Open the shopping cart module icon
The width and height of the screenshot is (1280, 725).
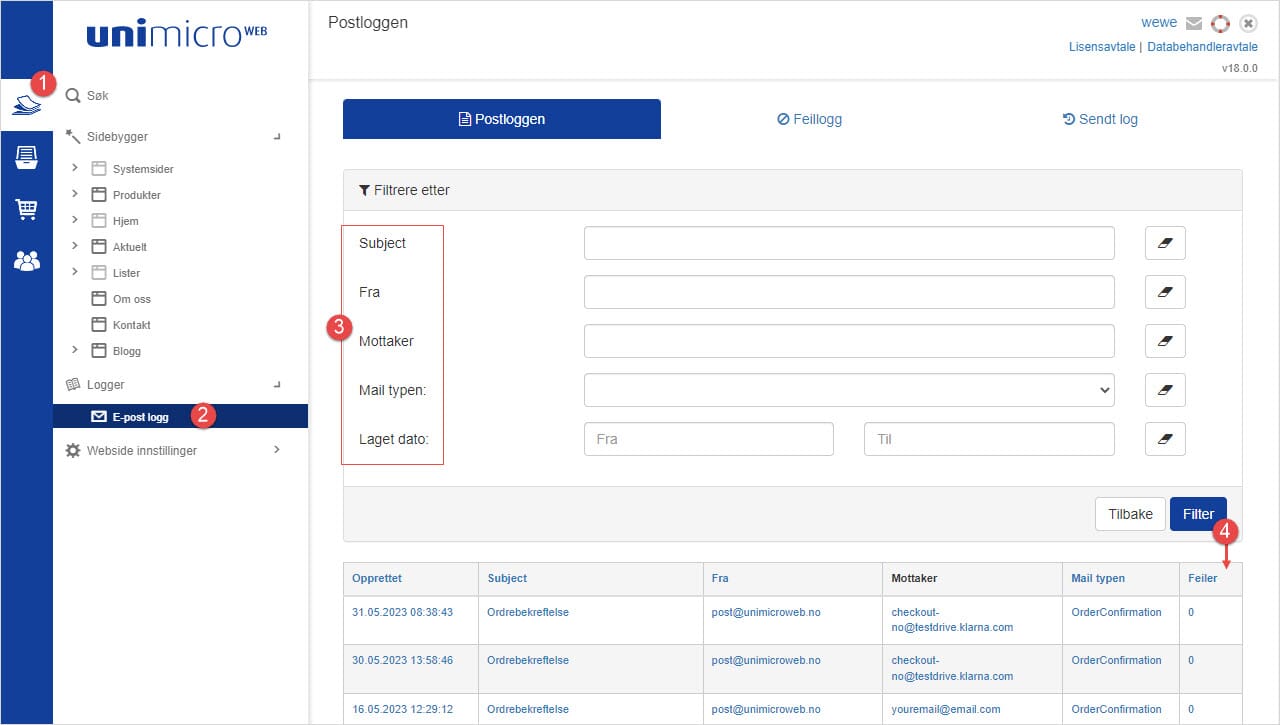click(x=26, y=209)
